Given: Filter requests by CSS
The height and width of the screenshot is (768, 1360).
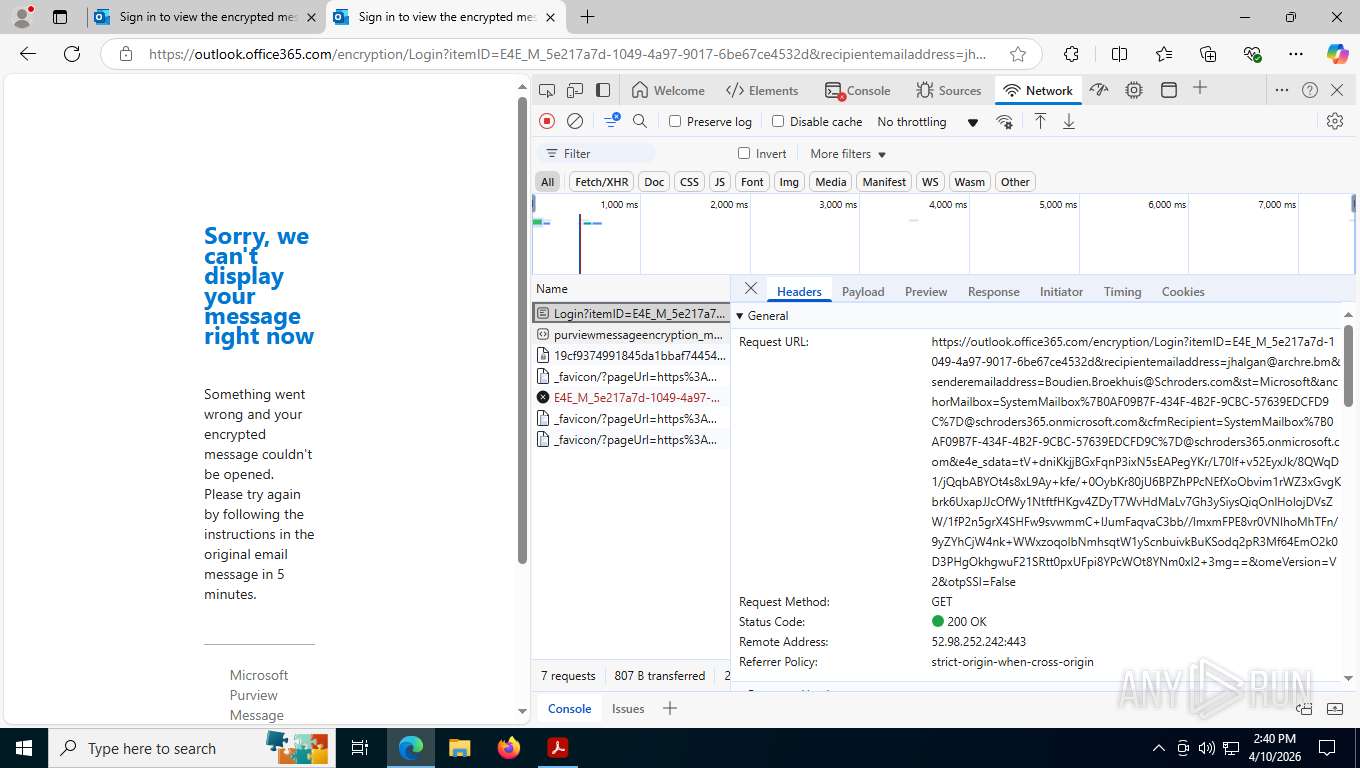Looking at the screenshot, I should pos(689,182).
